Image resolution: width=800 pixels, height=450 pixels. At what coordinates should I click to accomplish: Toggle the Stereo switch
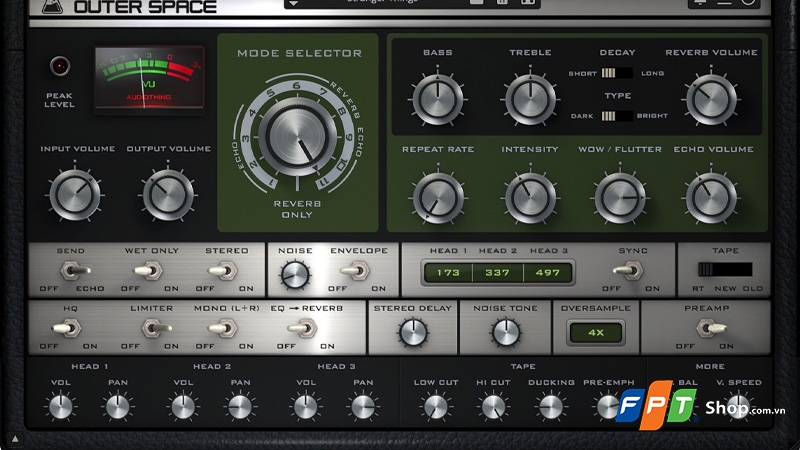pyautogui.click(x=223, y=271)
